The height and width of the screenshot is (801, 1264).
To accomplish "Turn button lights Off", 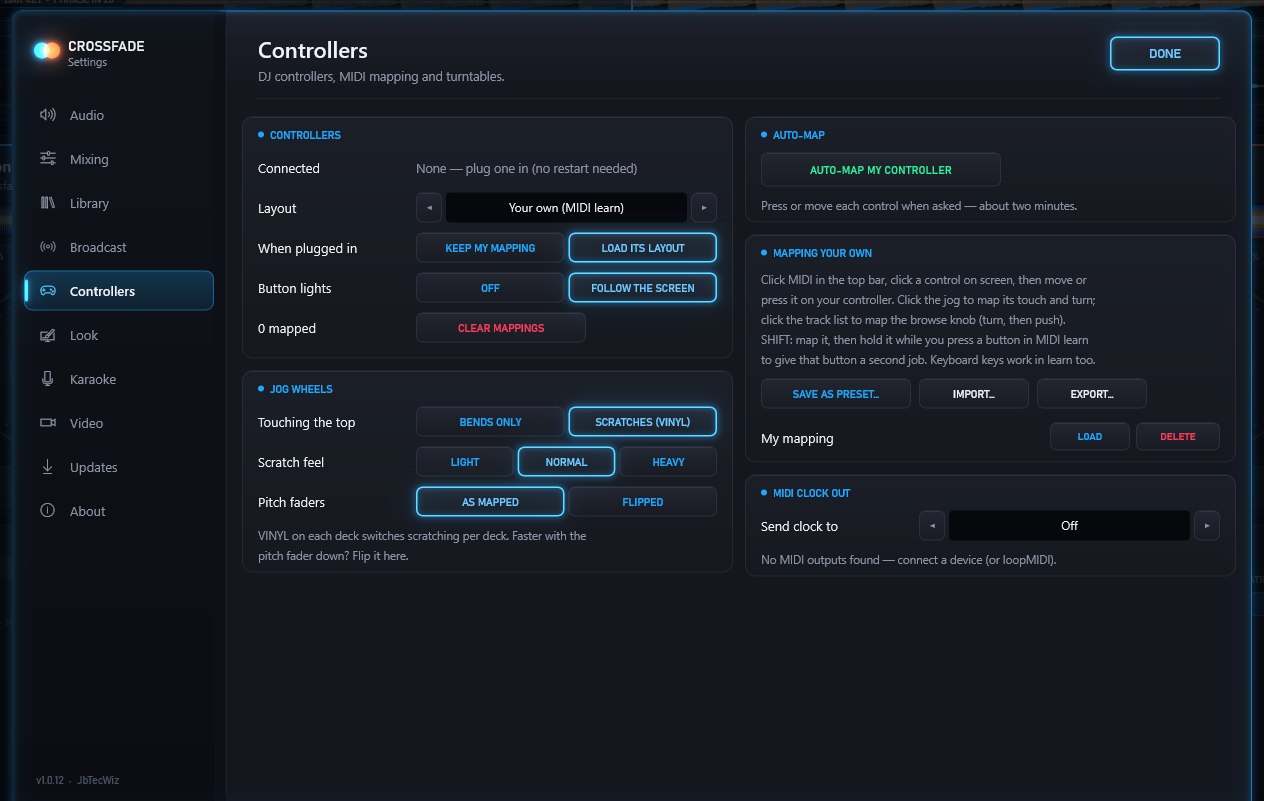I will [x=490, y=288].
